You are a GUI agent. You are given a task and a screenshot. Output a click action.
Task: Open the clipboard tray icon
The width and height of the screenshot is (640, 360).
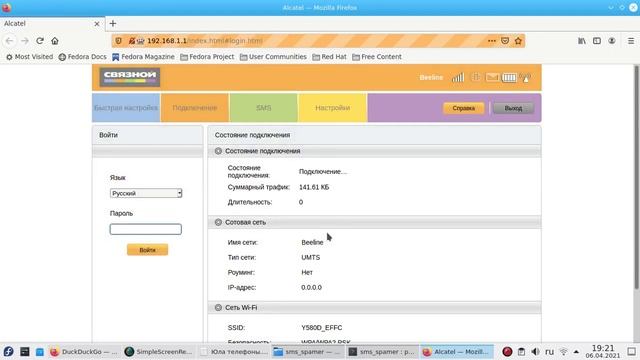point(521,351)
